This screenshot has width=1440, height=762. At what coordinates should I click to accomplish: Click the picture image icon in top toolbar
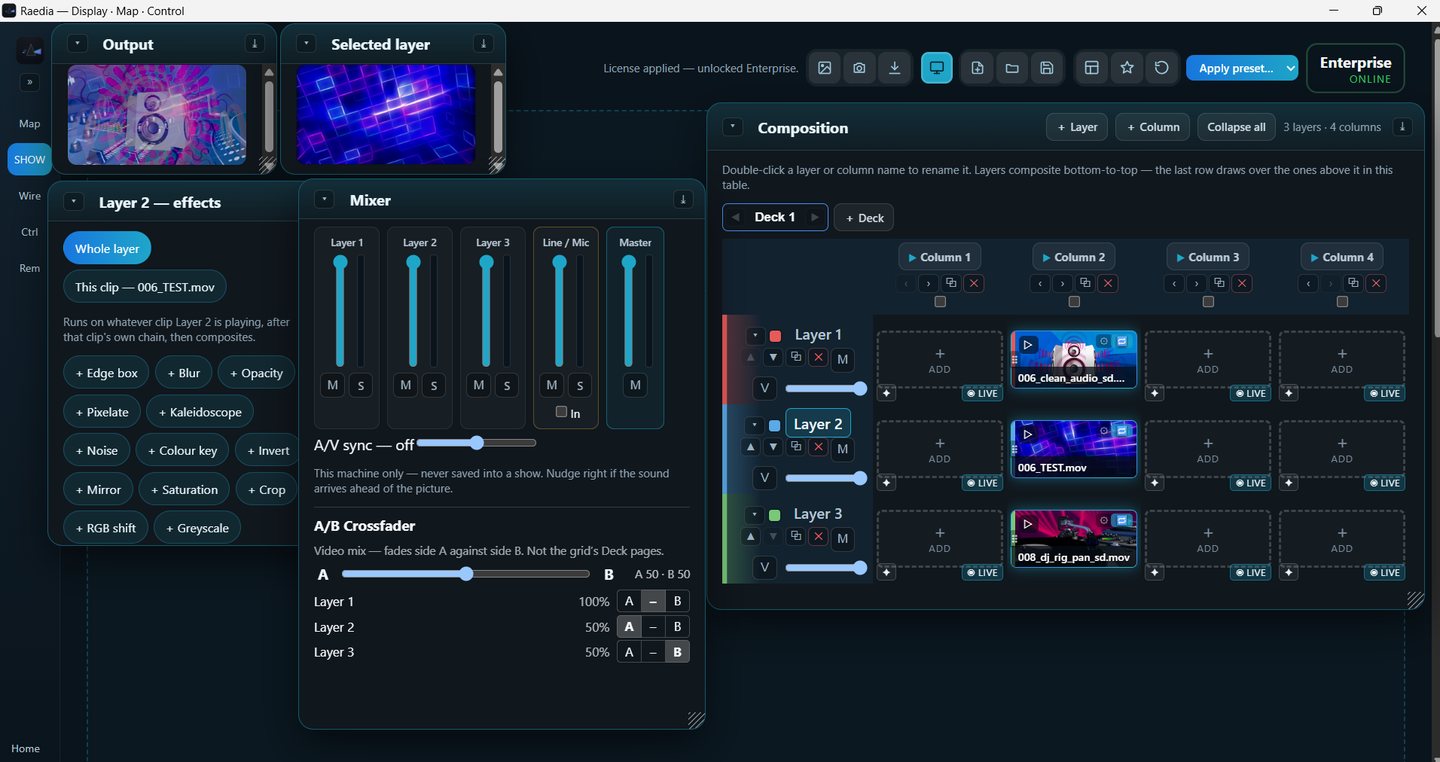point(824,68)
